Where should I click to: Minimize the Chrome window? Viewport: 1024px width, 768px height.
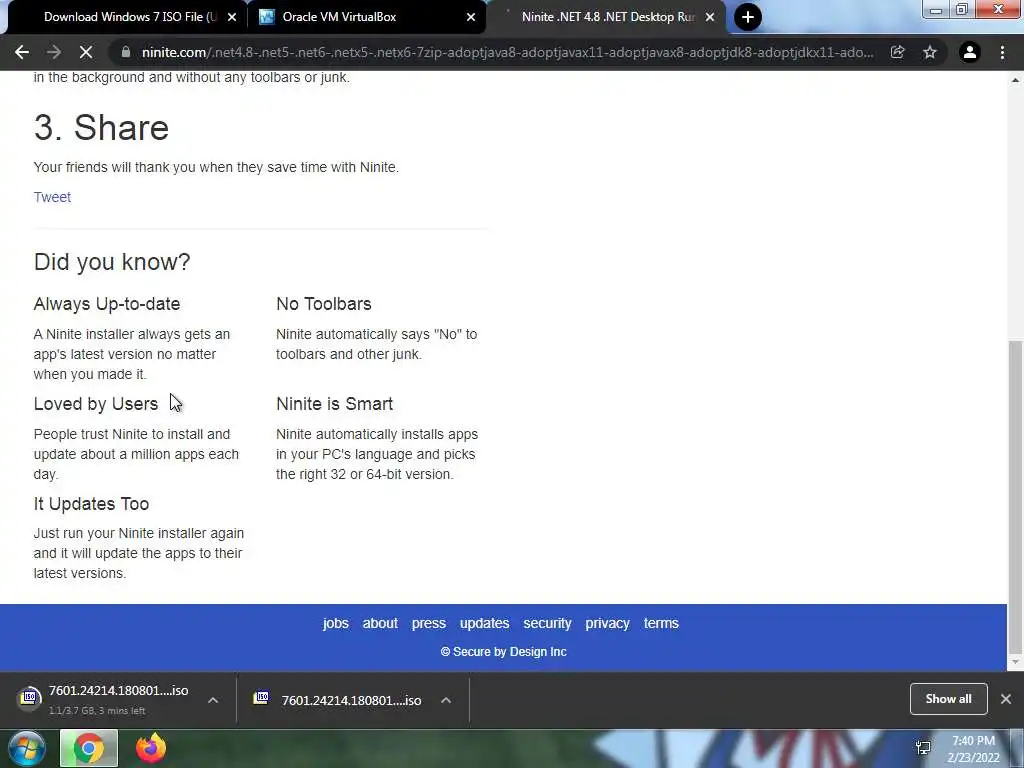tap(936, 10)
